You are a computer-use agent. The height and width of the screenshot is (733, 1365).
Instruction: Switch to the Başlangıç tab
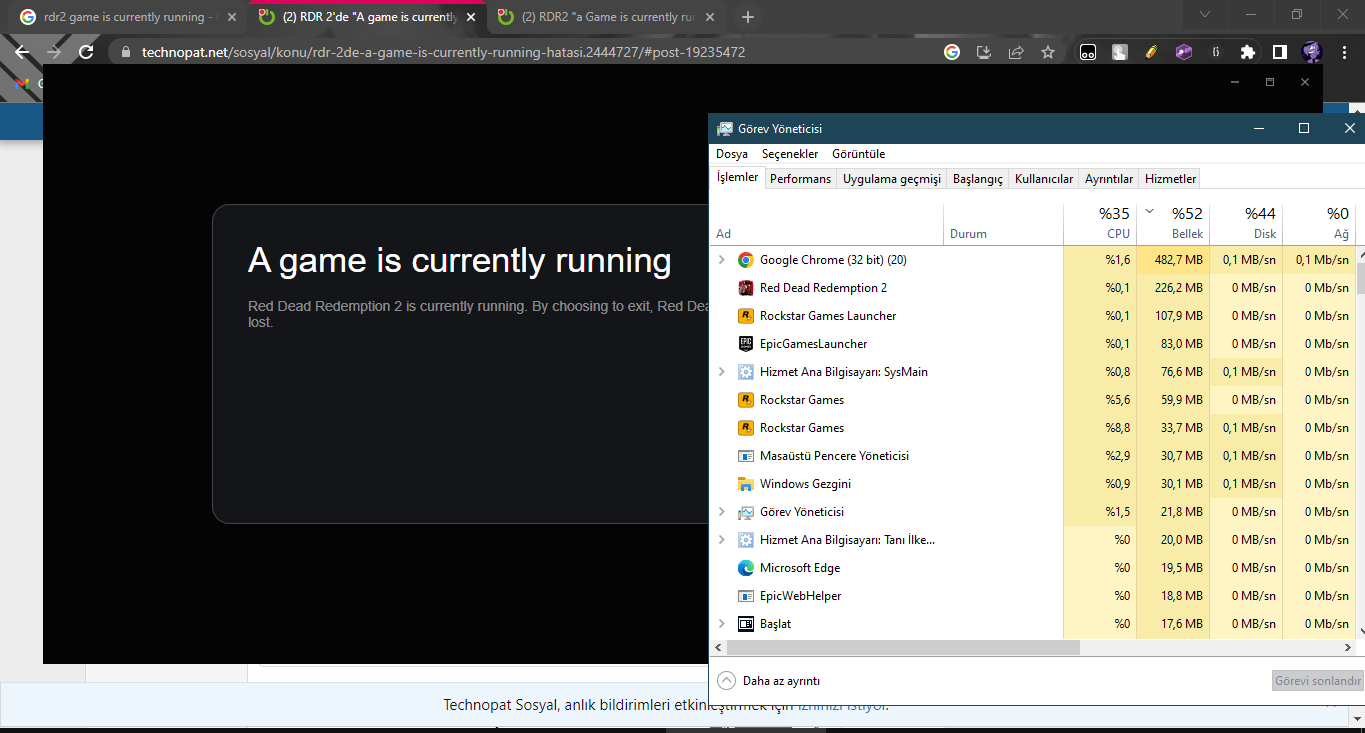click(x=978, y=179)
